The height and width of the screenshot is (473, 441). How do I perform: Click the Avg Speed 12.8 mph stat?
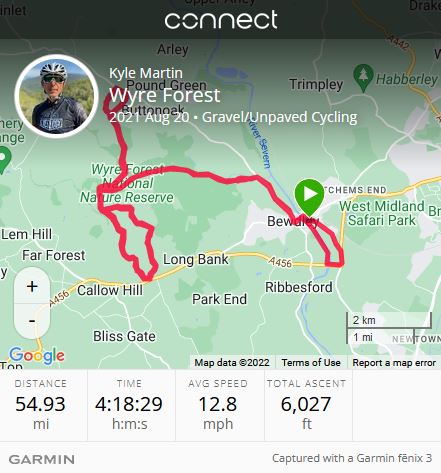coord(218,405)
